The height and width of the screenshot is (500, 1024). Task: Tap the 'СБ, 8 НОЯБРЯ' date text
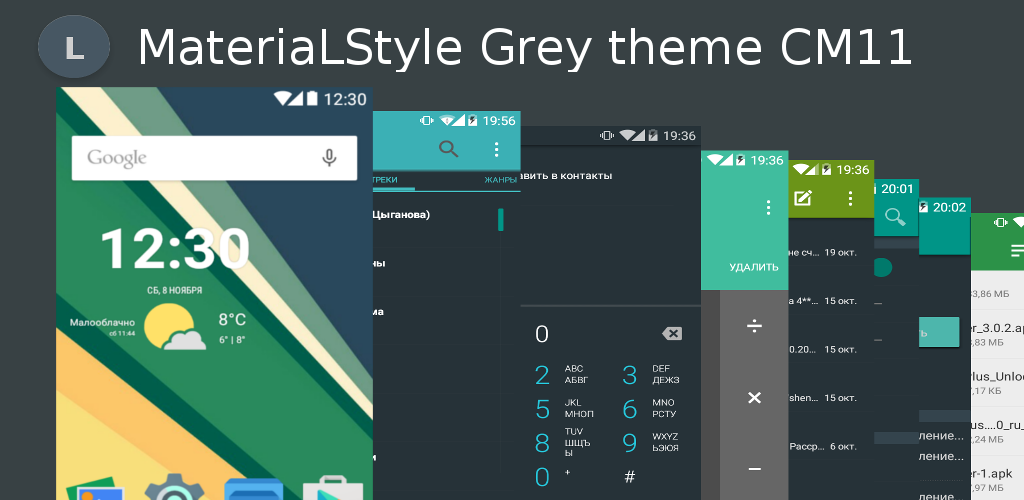174,290
